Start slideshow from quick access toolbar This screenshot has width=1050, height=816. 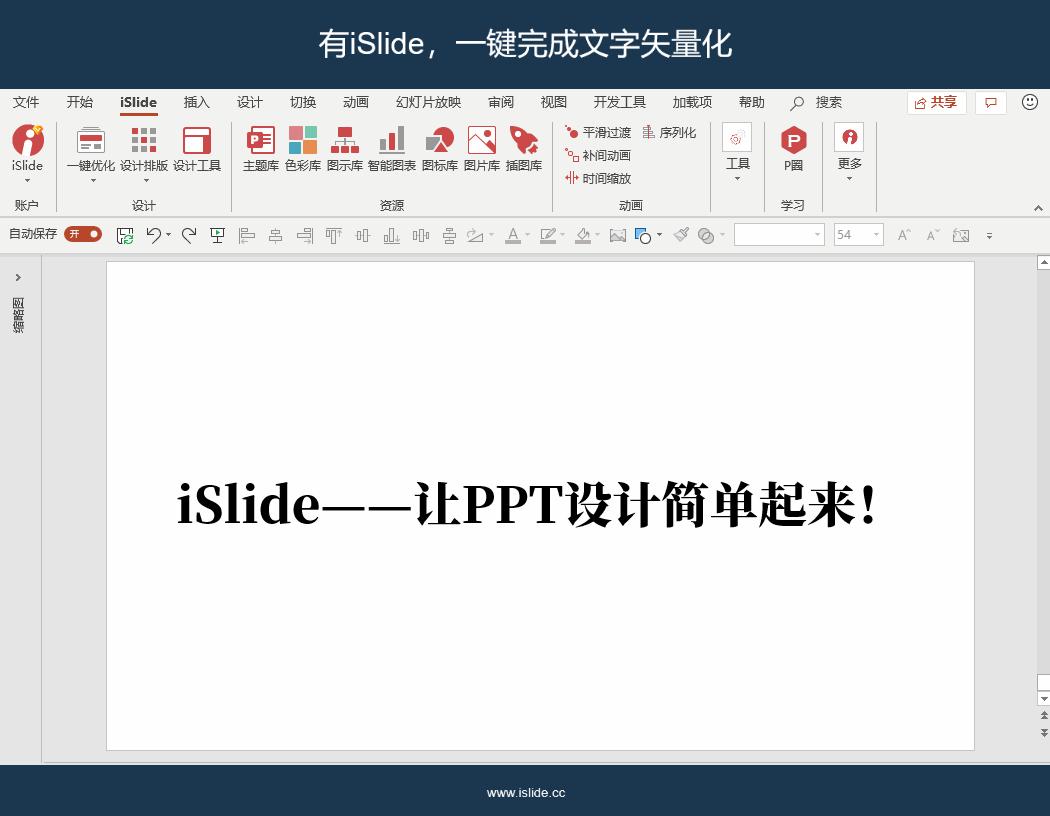pyautogui.click(x=218, y=236)
